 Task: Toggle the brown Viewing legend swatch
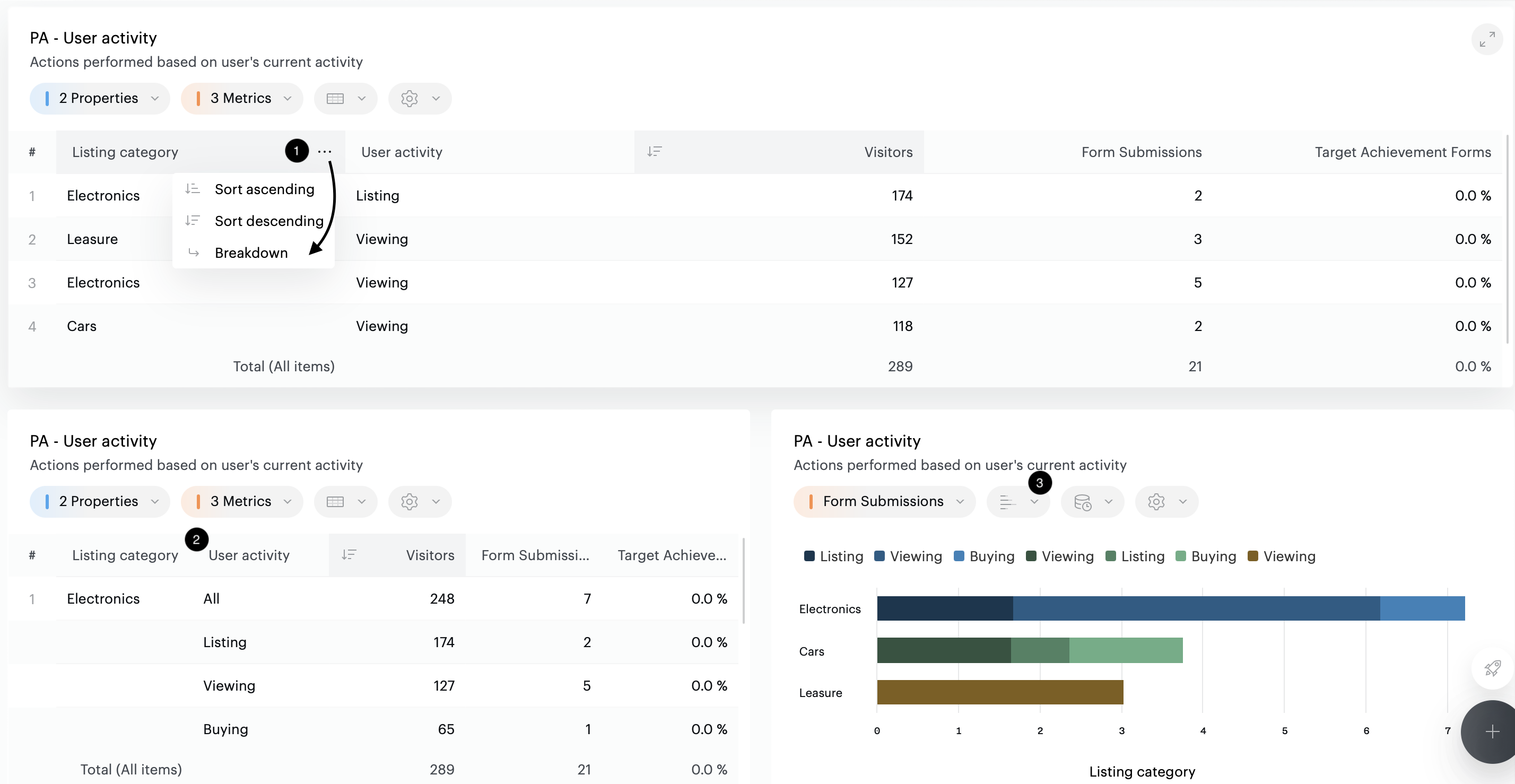coord(1253,556)
